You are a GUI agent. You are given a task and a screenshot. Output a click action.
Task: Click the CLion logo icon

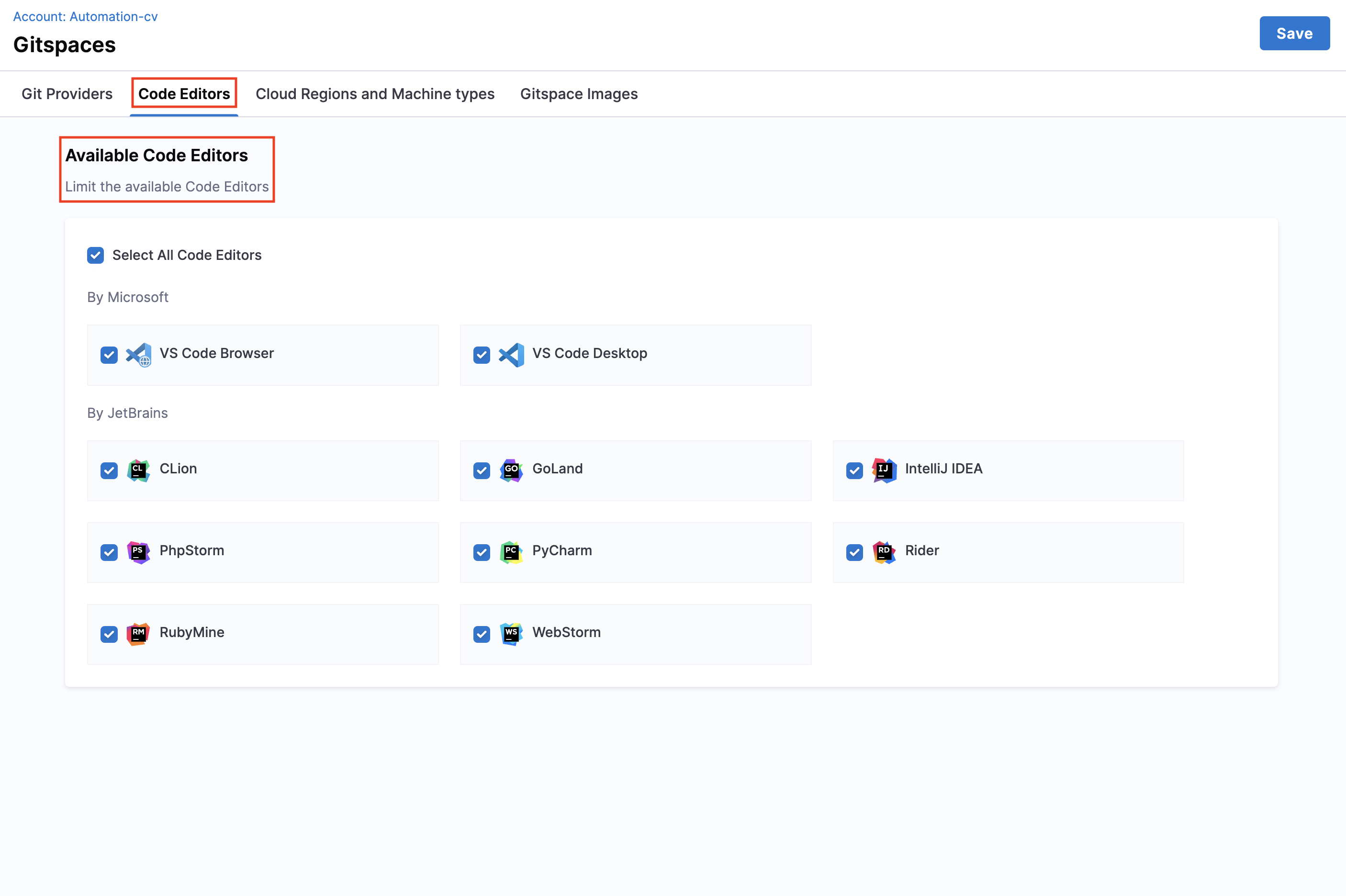138,470
